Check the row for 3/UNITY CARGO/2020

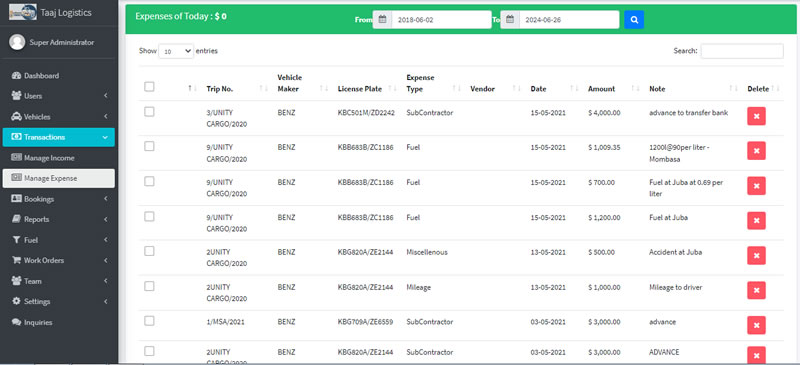point(149,112)
